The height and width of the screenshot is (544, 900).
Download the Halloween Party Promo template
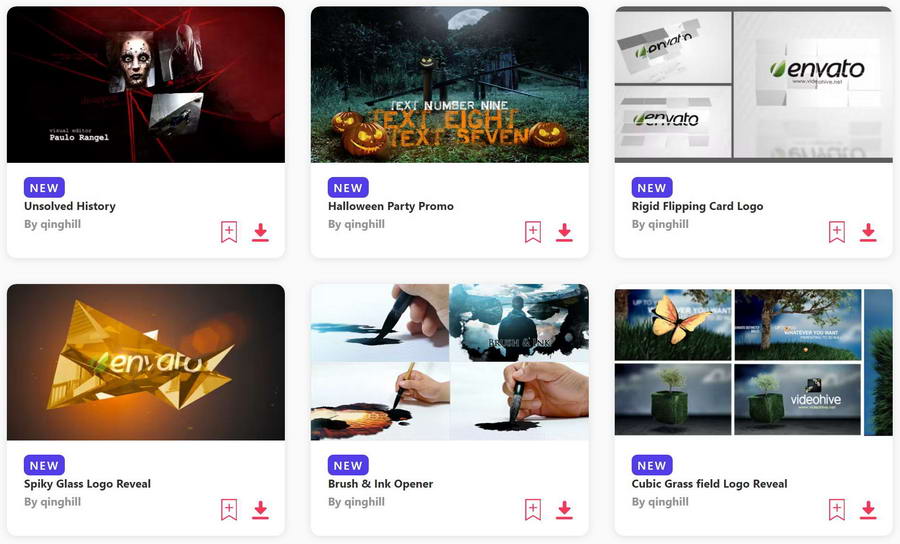[x=564, y=232]
